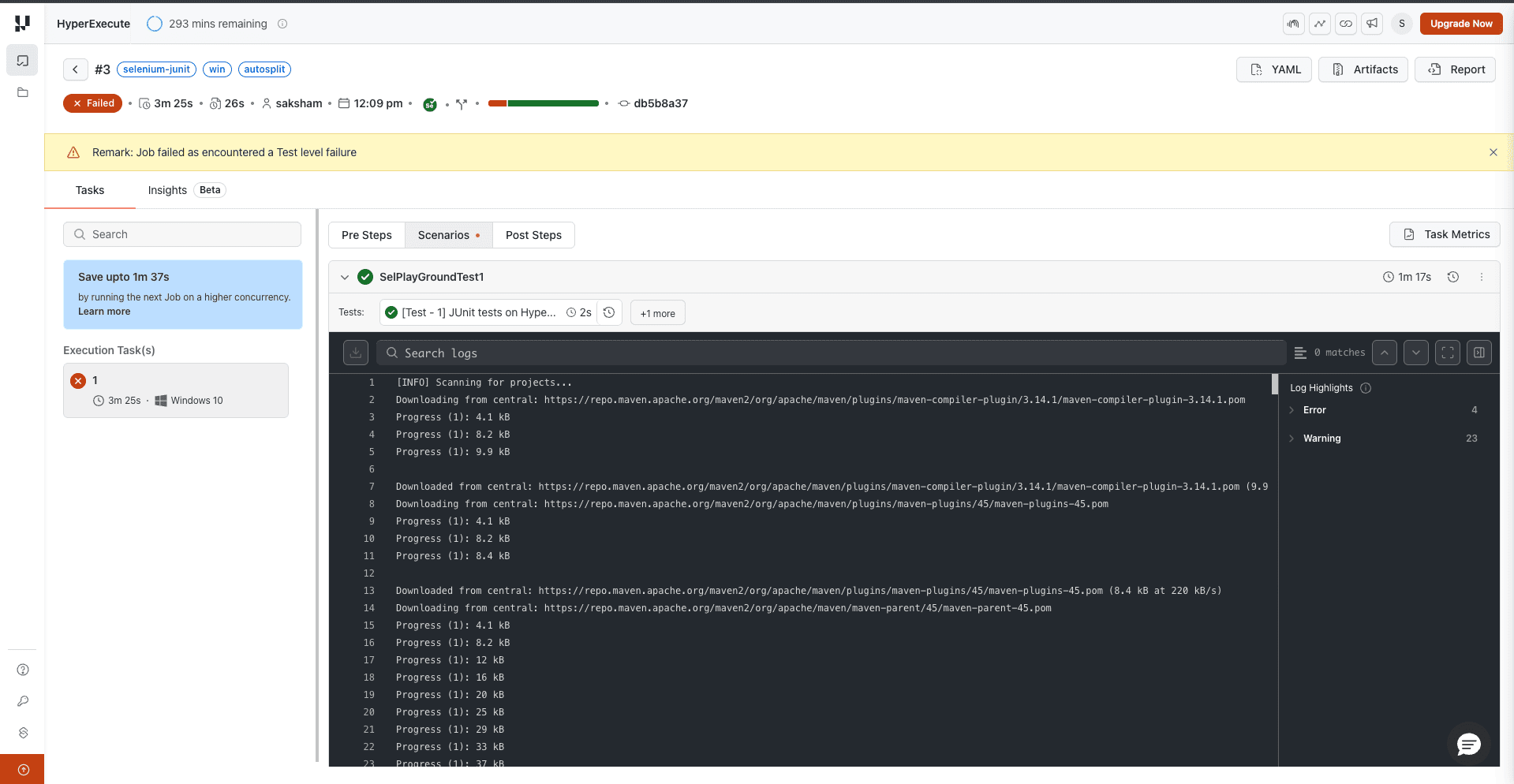Expand the Error log highlights
1514x784 pixels.
[1292, 410]
